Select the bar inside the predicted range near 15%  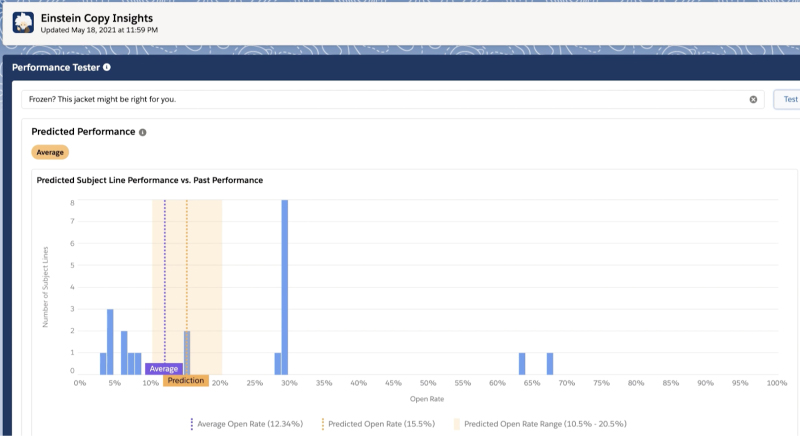tap(187, 352)
